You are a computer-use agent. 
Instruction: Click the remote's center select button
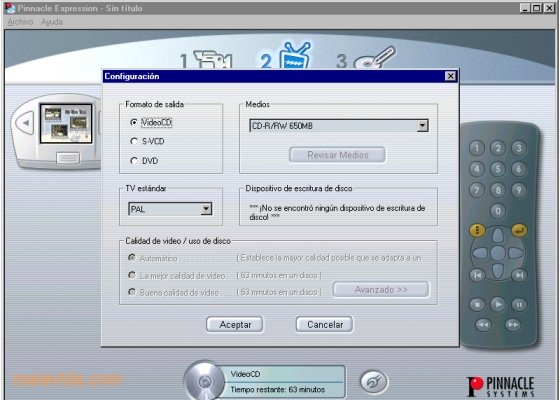[498, 253]
